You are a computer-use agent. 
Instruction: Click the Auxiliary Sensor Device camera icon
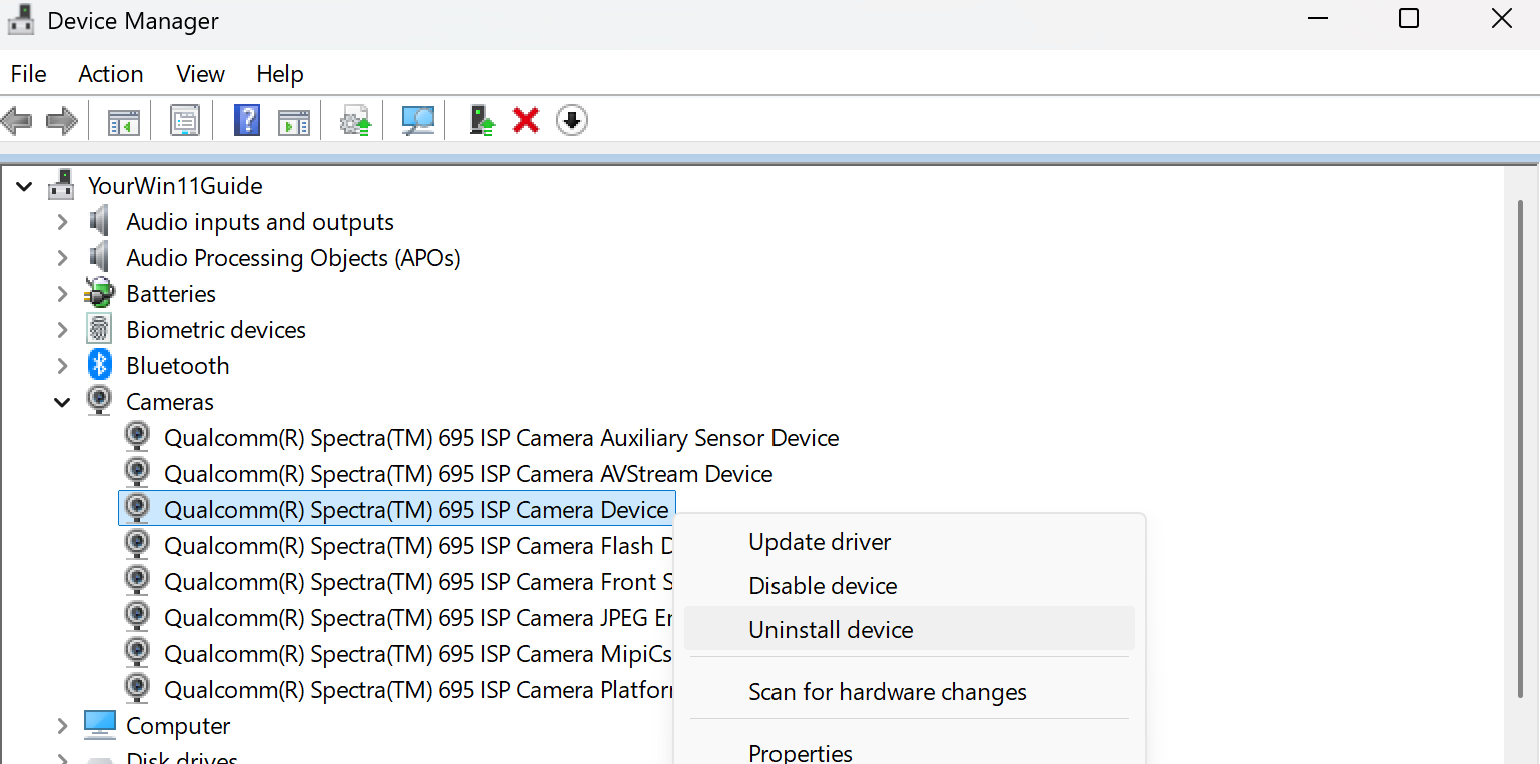coord(137,437)
